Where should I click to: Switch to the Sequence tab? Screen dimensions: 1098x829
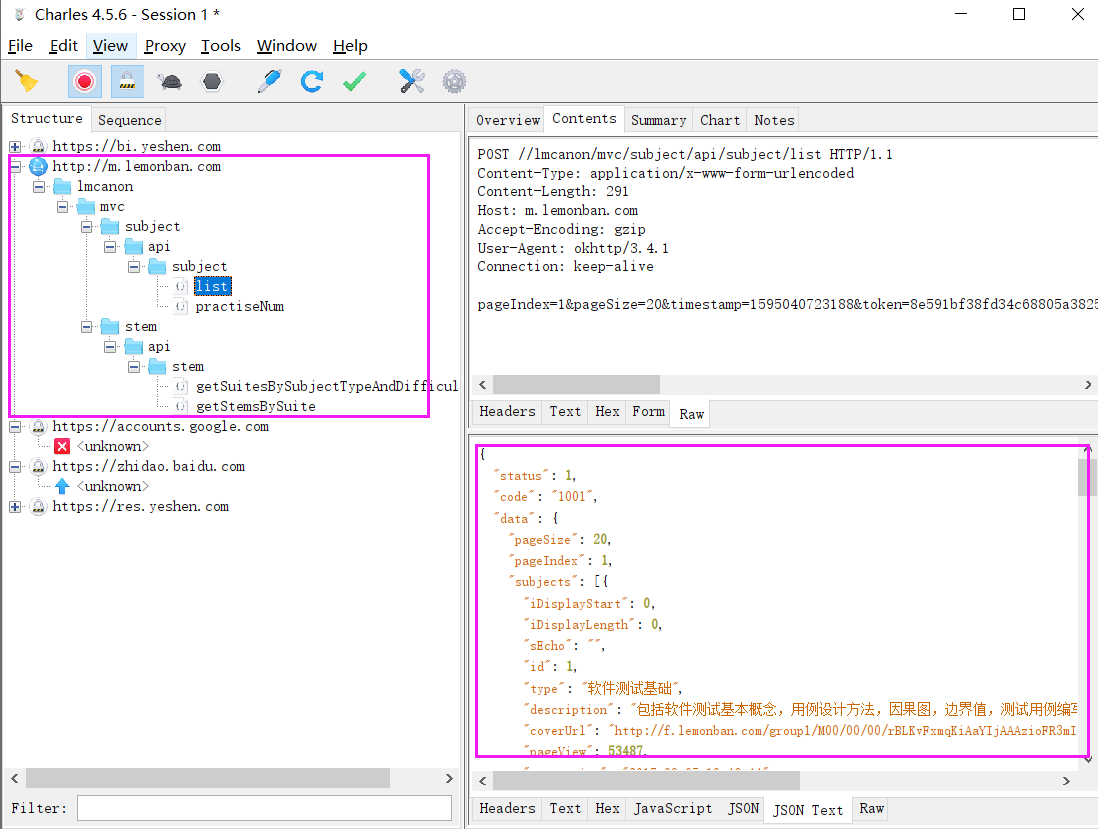tap(129, 120)
